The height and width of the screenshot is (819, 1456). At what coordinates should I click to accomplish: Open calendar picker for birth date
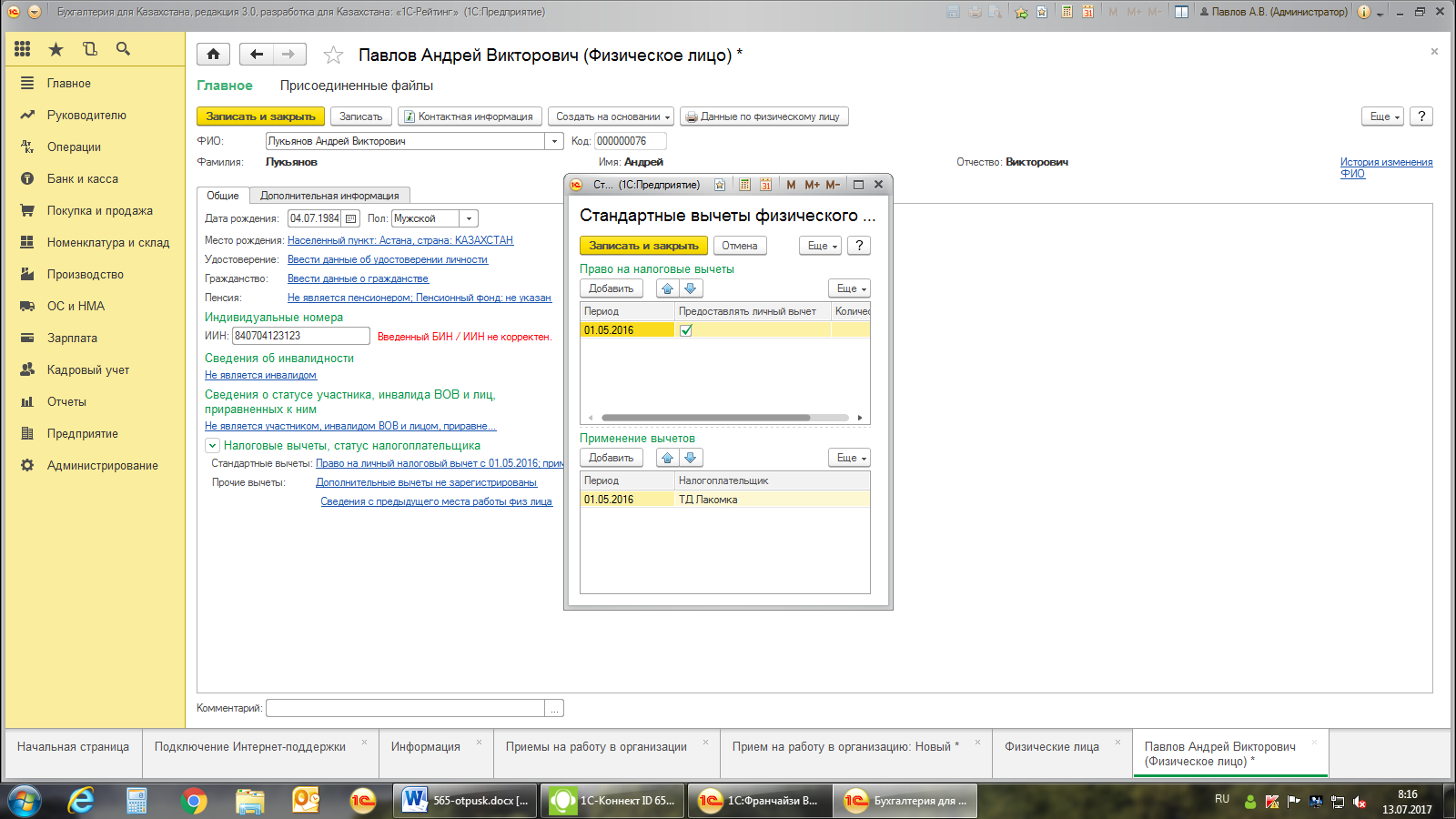click(x=350, y=218)
